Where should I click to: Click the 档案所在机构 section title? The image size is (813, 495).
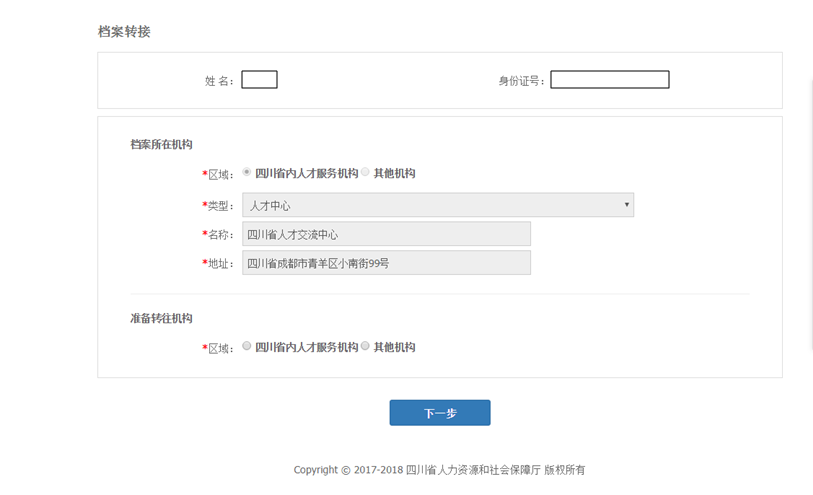point(161,145)
